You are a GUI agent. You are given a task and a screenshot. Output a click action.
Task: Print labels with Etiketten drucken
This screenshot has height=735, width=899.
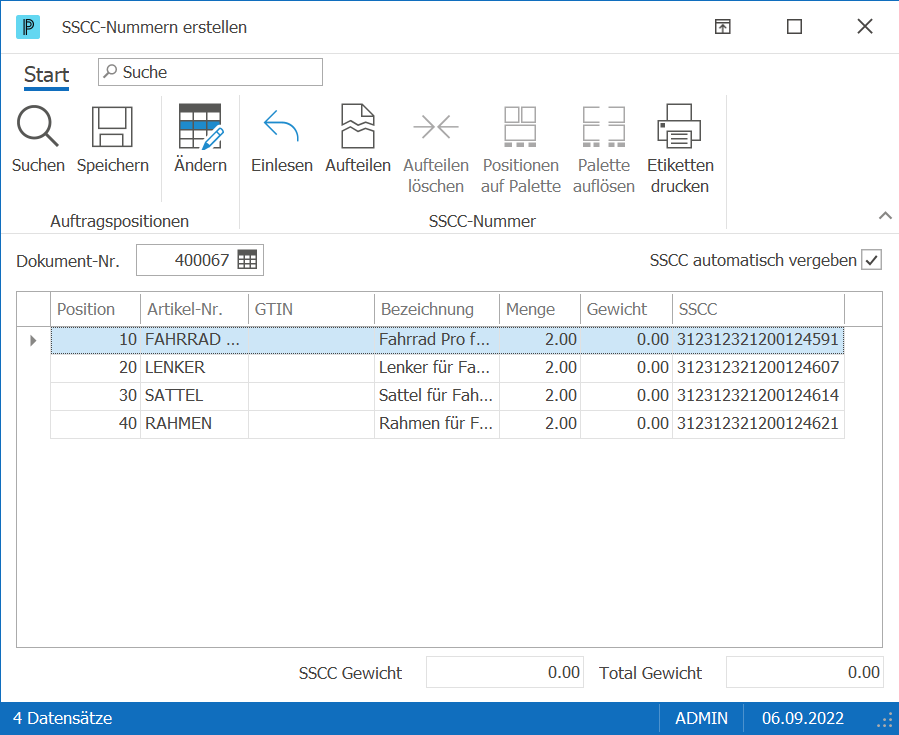point(680,126)
